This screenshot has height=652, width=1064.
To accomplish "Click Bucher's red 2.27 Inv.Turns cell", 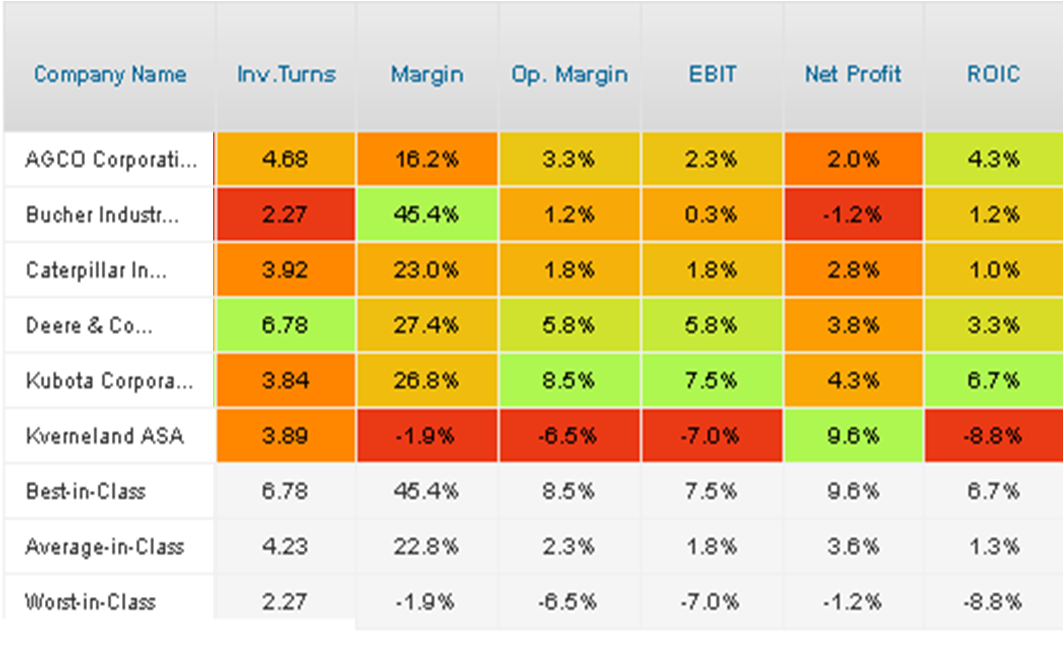I will [286, 215].
